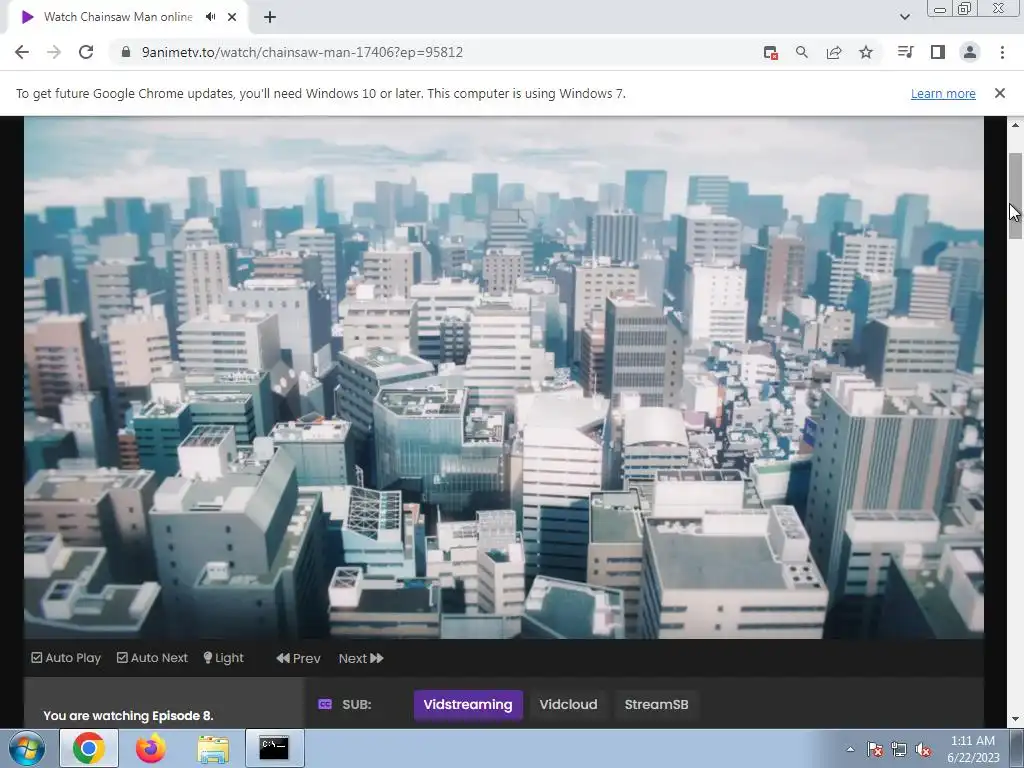Select the Vidstreaming server
Image resolution: width=1024 pixels, height=768 pixels.
pos(468,705)
